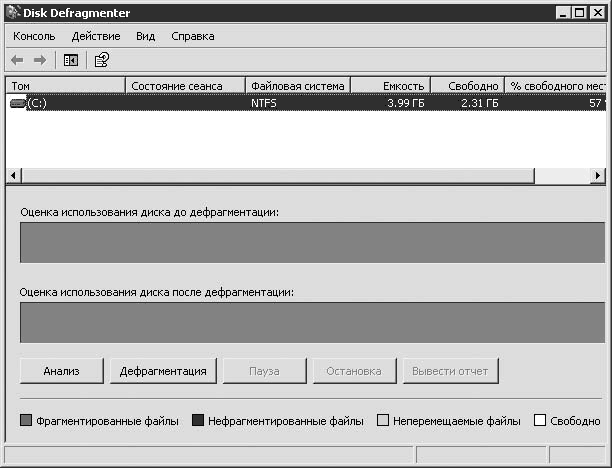
Task: Sort by Файловая система column header
Action: (x=298, y=85)
